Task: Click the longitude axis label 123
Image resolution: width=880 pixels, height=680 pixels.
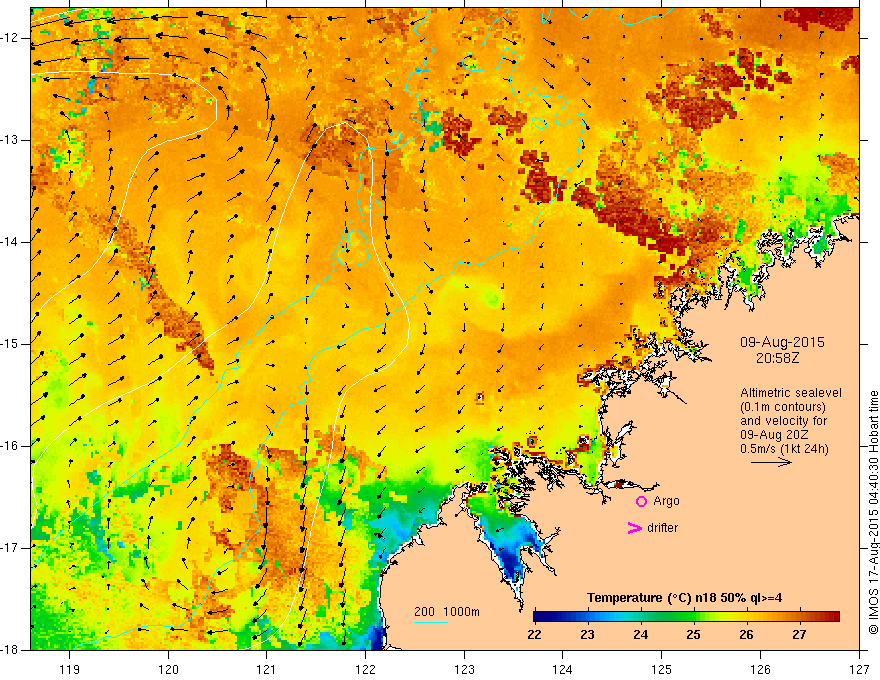Action: pos(464,669)
